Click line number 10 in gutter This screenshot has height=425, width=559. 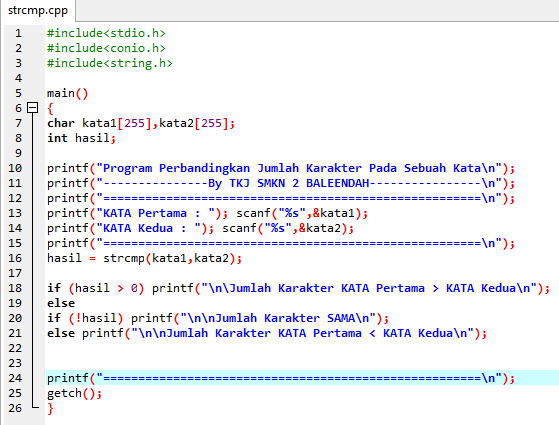[x=15, y=168]
